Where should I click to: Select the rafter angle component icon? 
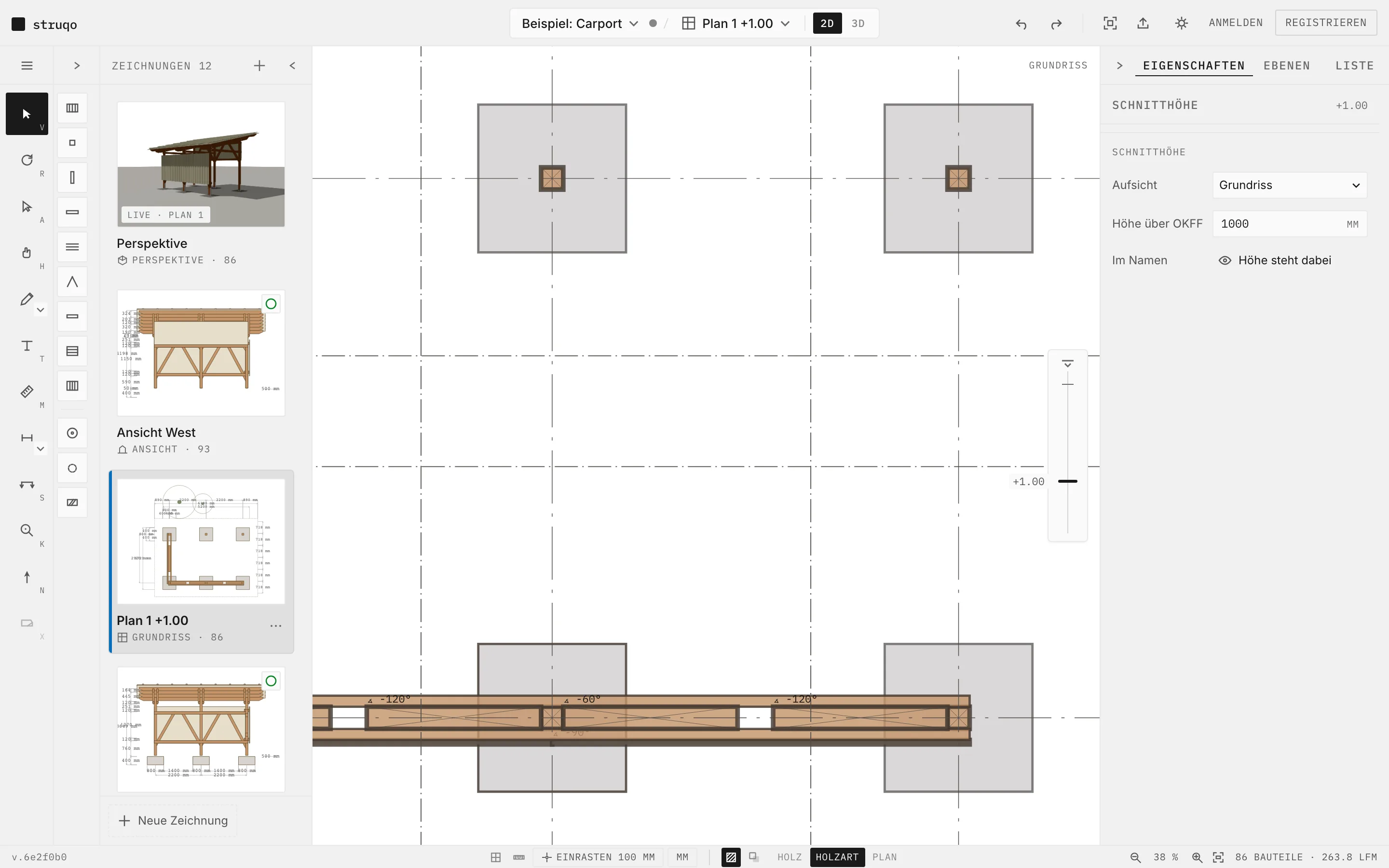pyautogui.click(x=72, y=282)
